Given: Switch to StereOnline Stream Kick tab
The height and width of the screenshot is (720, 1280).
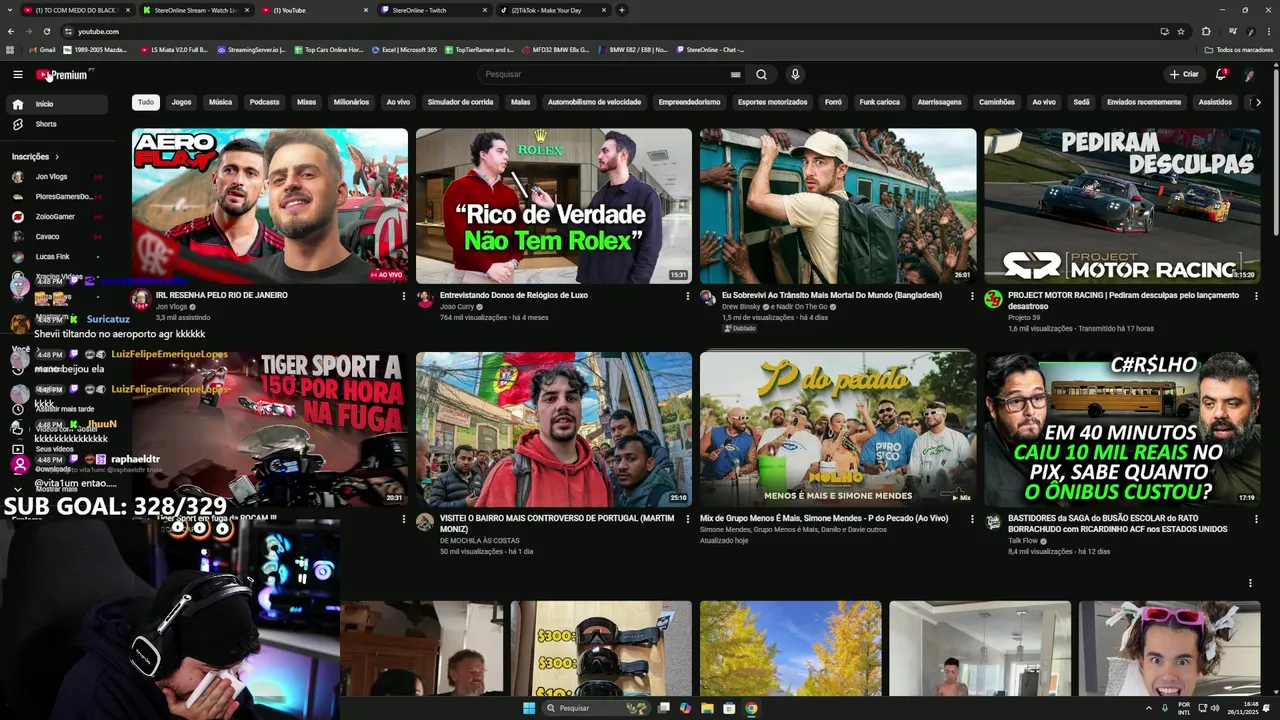Looking at the screenshot, I should coord(196,10).
